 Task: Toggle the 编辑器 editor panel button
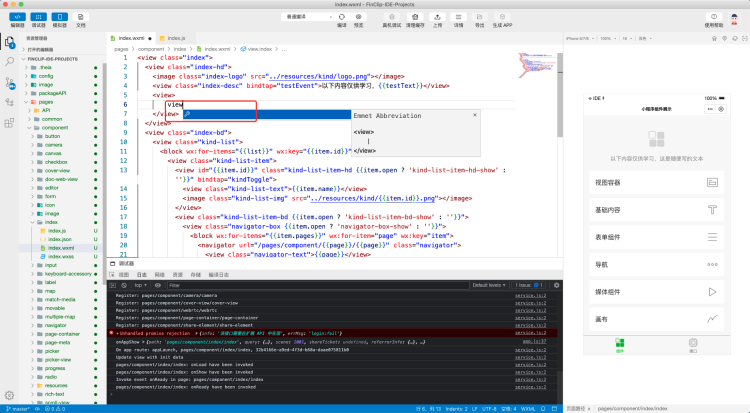17,17
